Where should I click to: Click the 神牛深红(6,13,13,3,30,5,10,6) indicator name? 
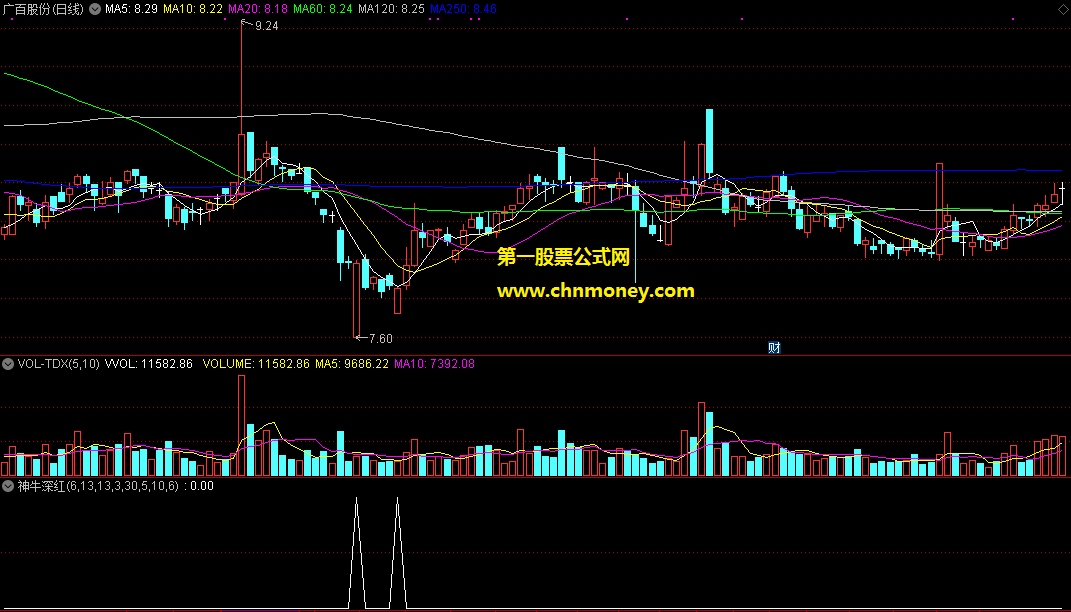pyautogui.click(x=98, y=486)
